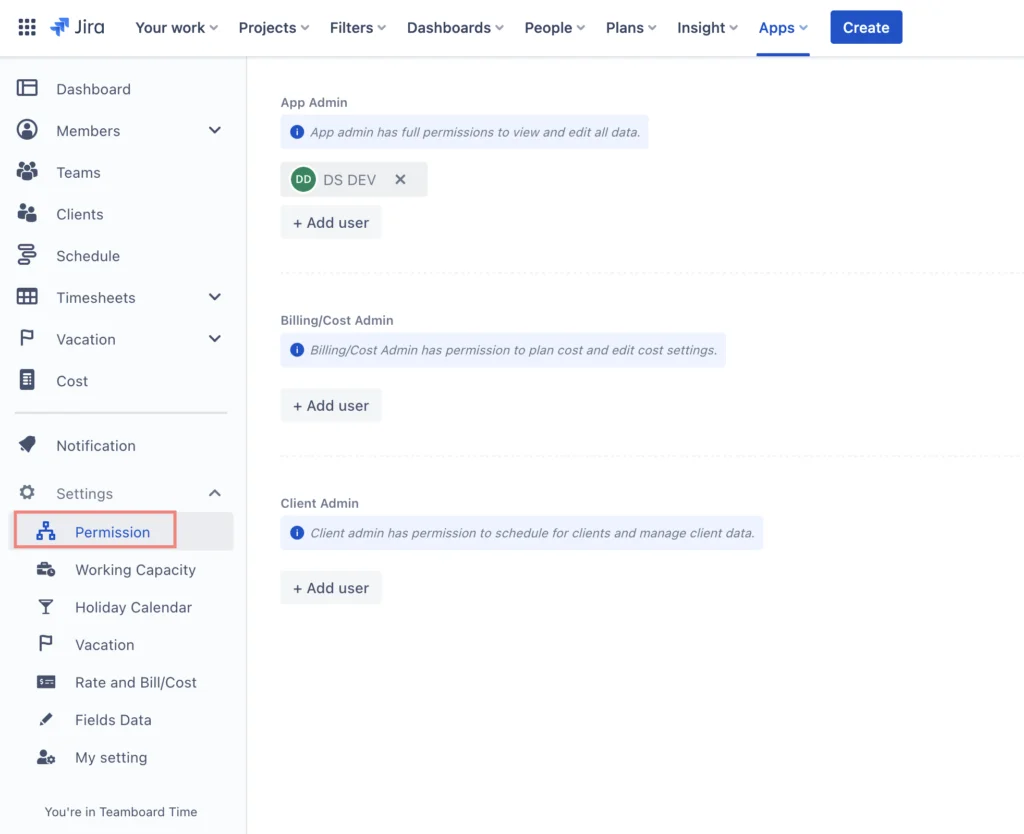The width and height of the screenshot is (1024, 834).
Task: Add user under App Admin
Action: (331, 223)
